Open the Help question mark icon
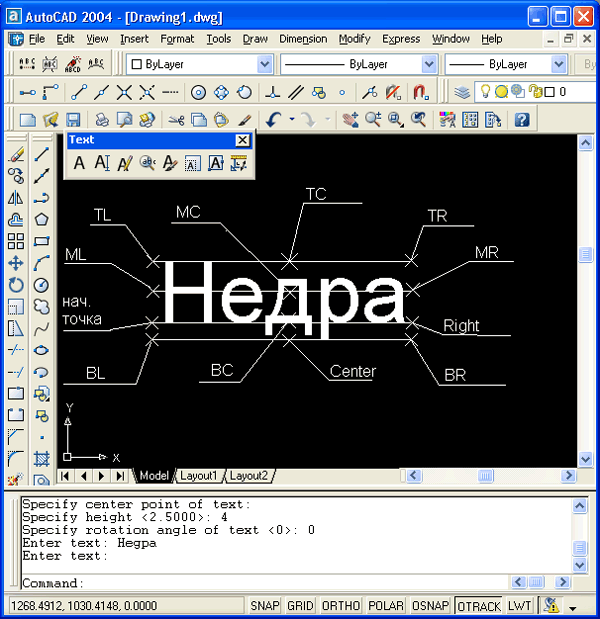Image resolution: width=600 pixels, height=619 pixels. click(521, 120)
